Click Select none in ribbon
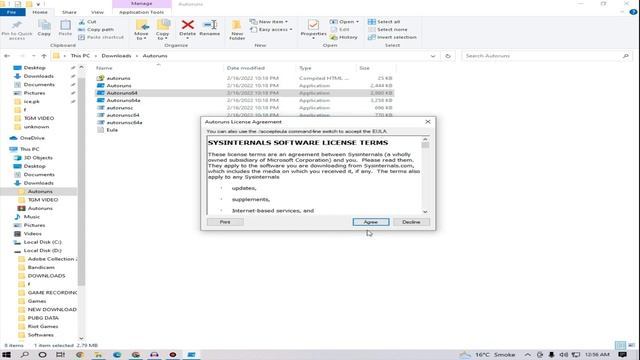 tap(388, 29)
